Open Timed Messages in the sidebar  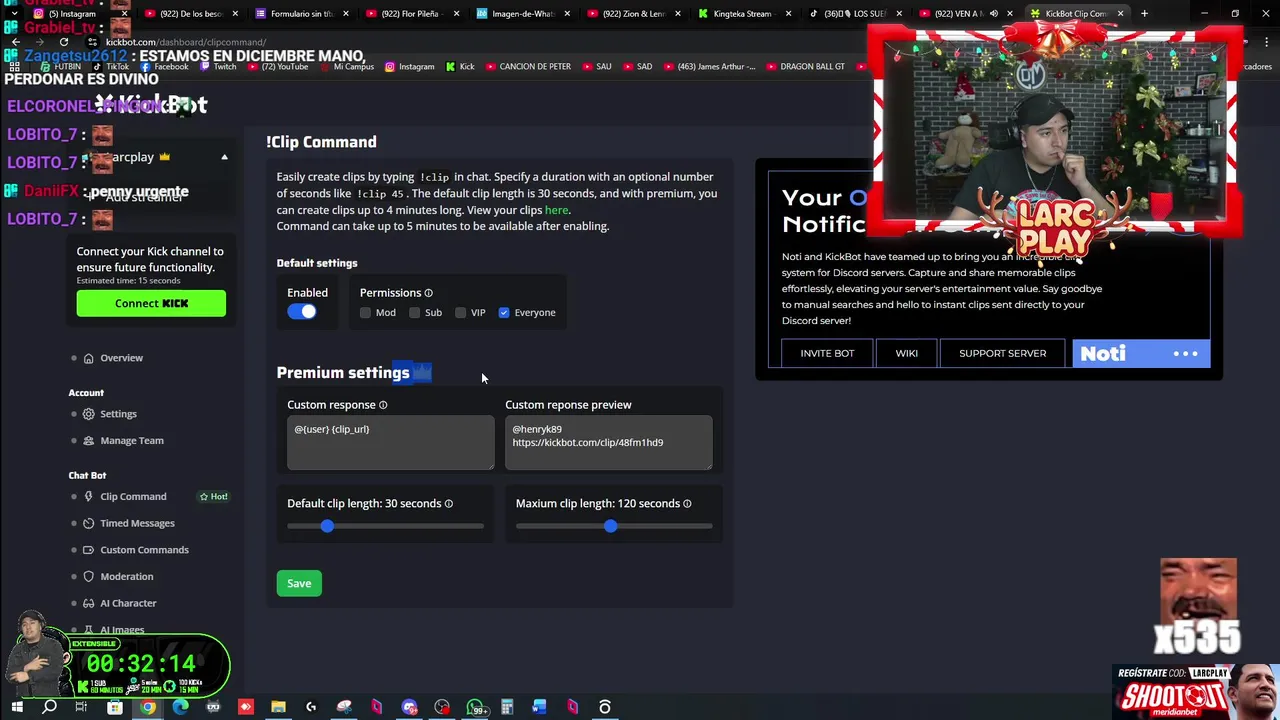pyautogui.click(x=137, y=524)
